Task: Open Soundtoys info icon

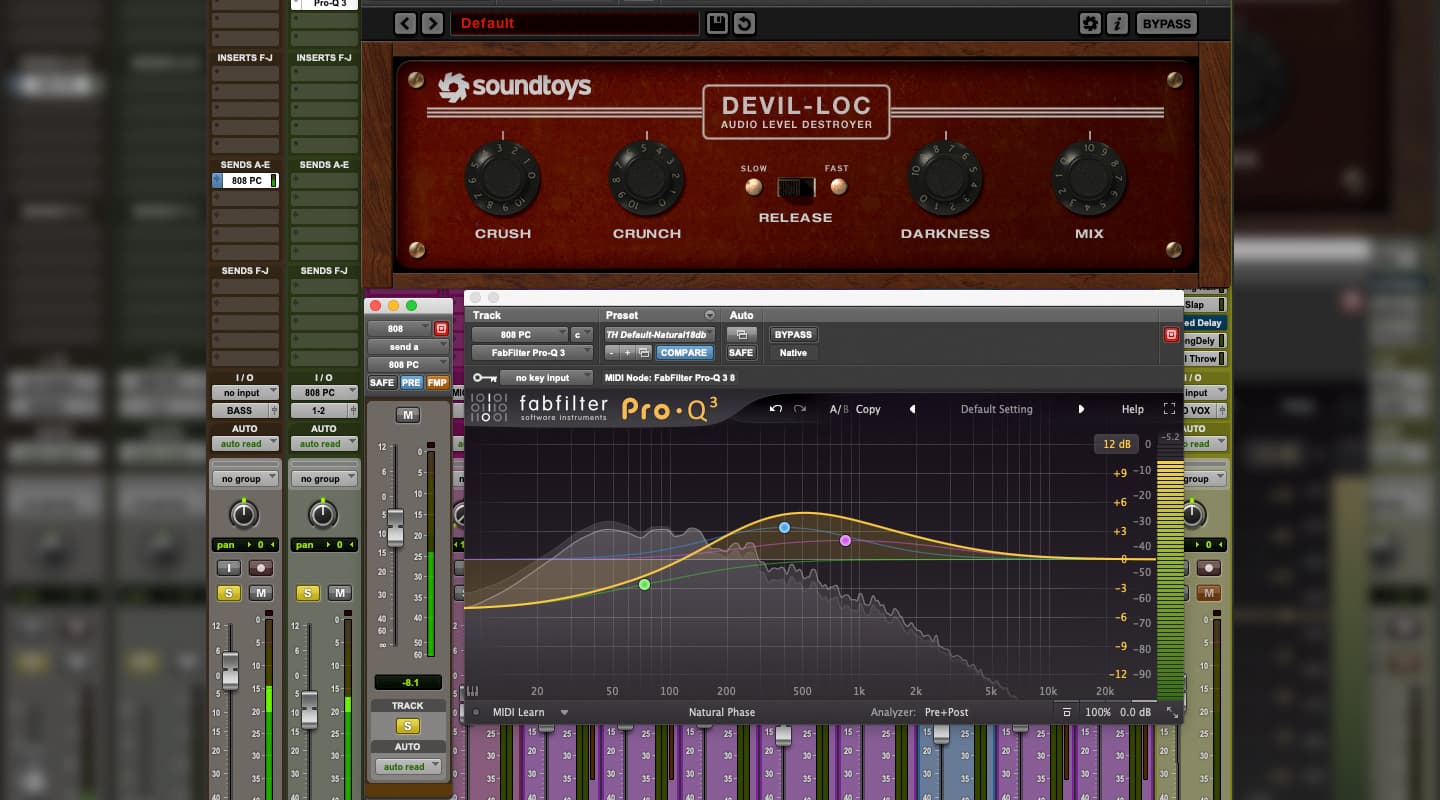Action: click(1118, 23)
